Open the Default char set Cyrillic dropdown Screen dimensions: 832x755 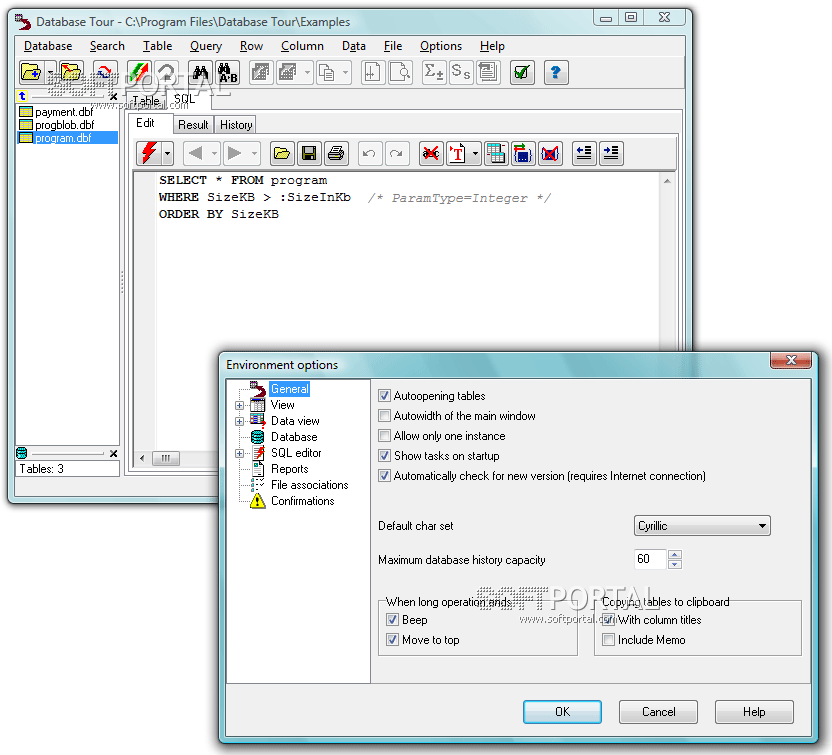[702, 526]
